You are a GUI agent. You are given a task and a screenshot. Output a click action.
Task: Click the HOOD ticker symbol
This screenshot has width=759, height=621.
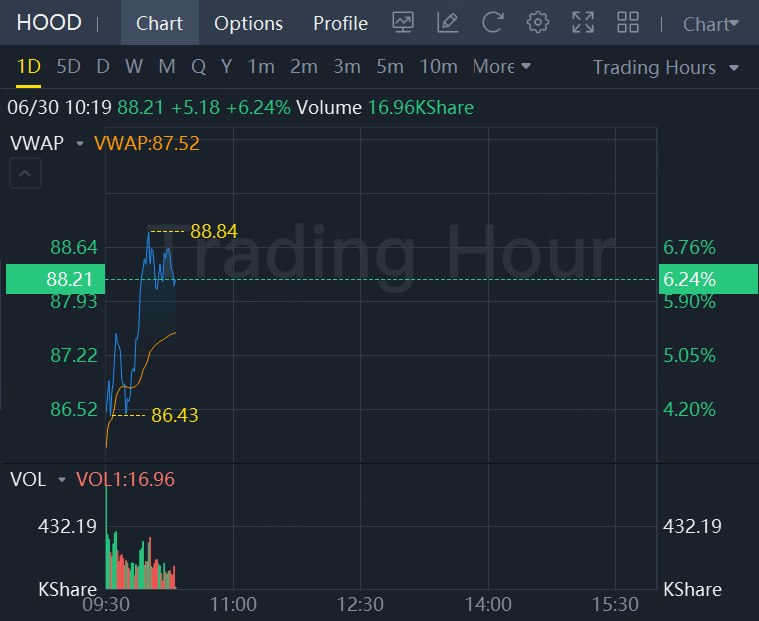click(x=49, y=23)
